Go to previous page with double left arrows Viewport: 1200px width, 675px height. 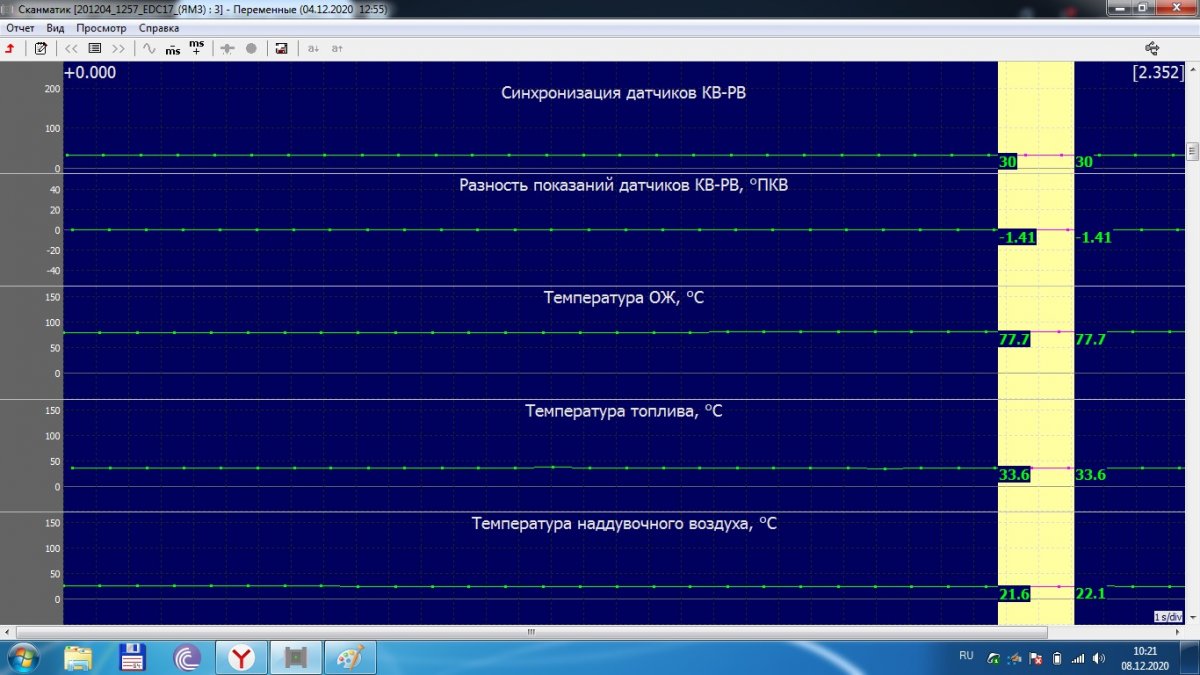coord(71,48)
